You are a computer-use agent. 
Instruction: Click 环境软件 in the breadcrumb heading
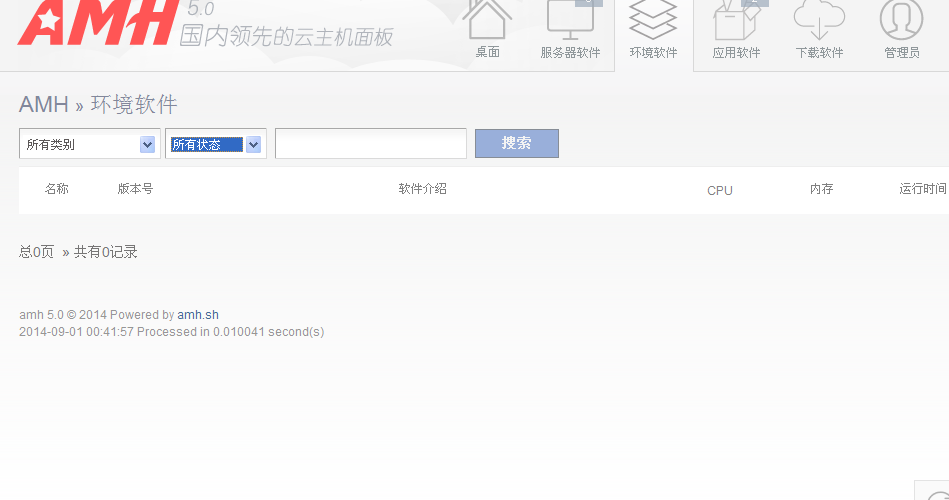[x=134, y=105]
